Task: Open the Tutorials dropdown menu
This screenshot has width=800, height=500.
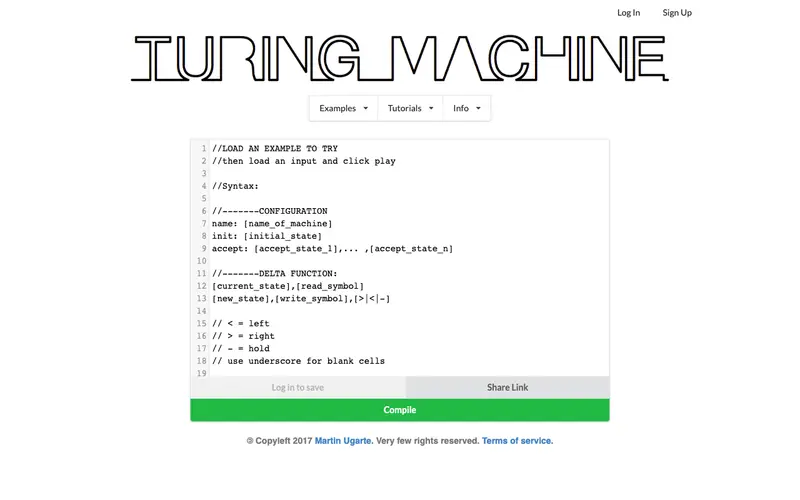Action: point(410,108)
